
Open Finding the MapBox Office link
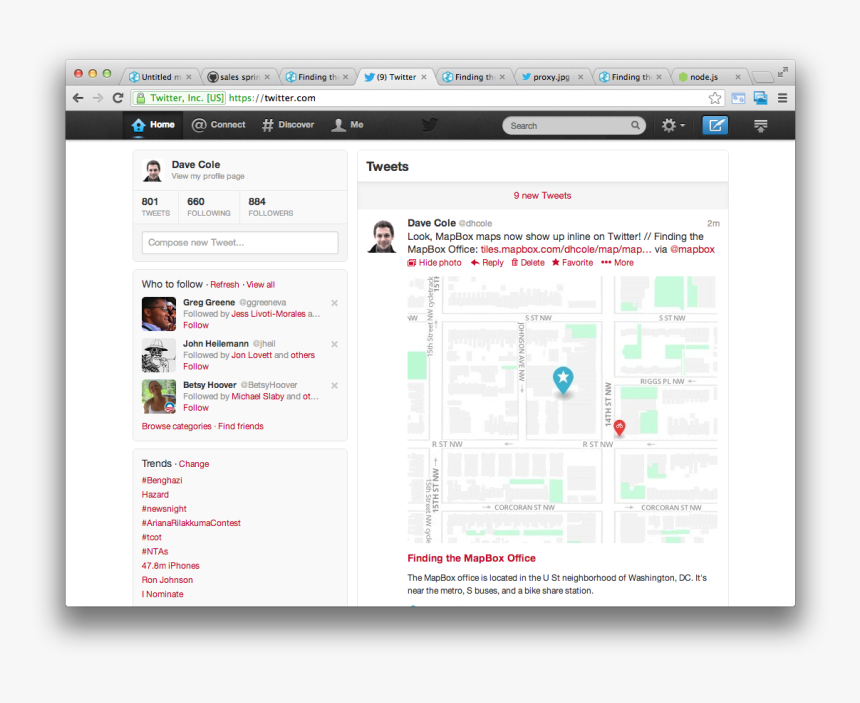click(471, 558)
